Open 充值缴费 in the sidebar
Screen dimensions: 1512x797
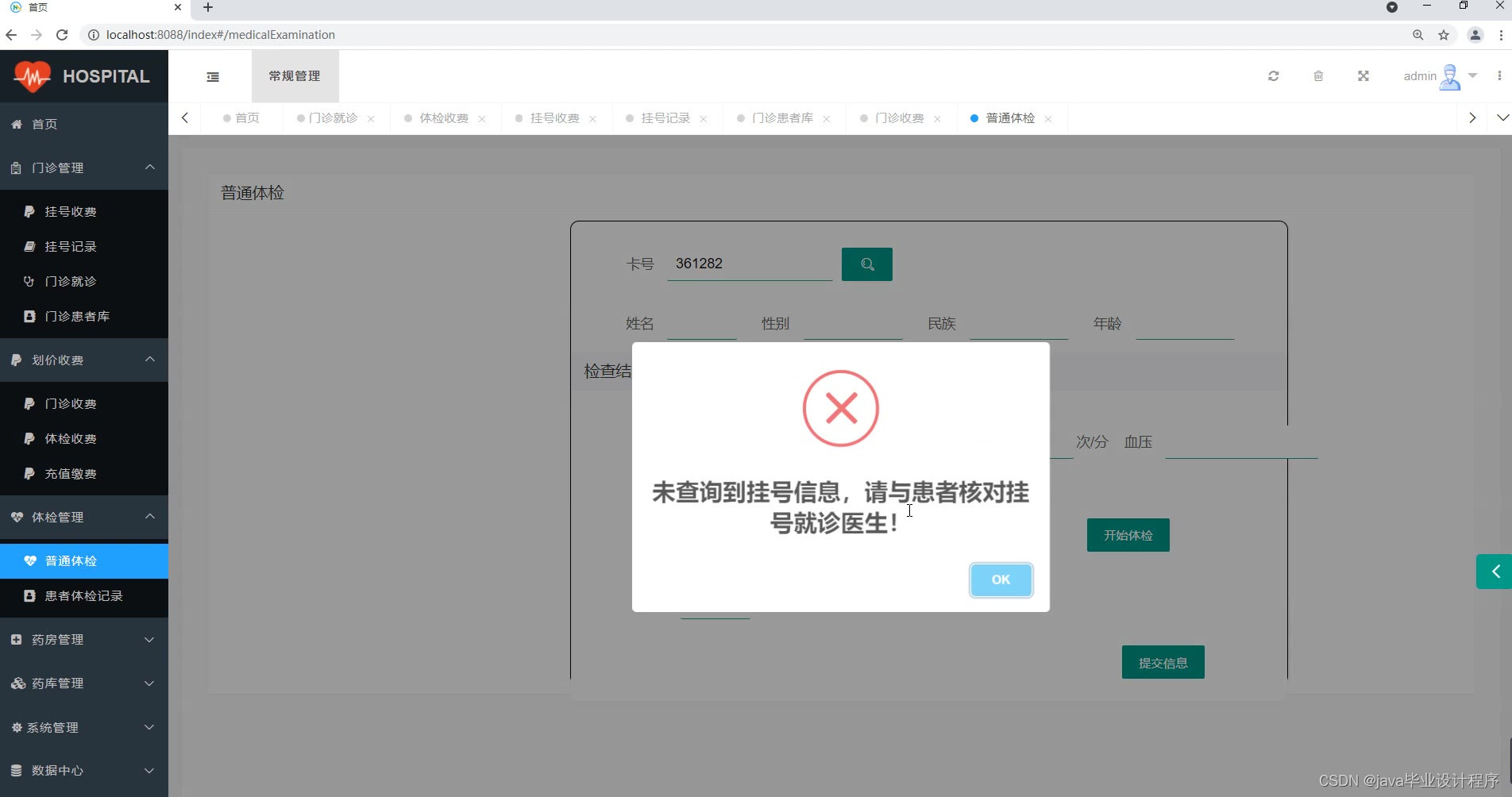pos(84,473)
